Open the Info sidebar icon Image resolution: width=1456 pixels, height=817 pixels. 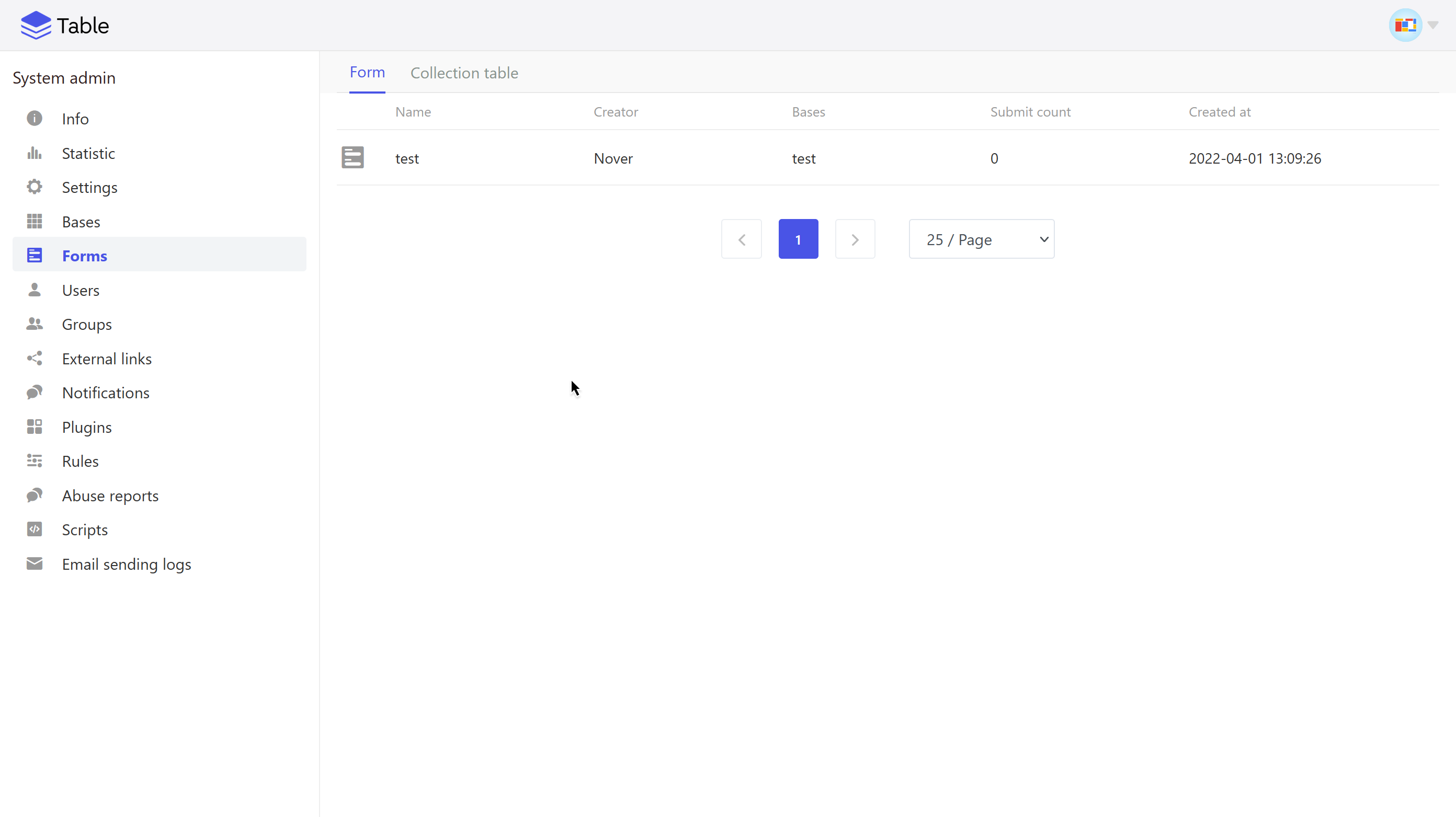pos(35,119)
